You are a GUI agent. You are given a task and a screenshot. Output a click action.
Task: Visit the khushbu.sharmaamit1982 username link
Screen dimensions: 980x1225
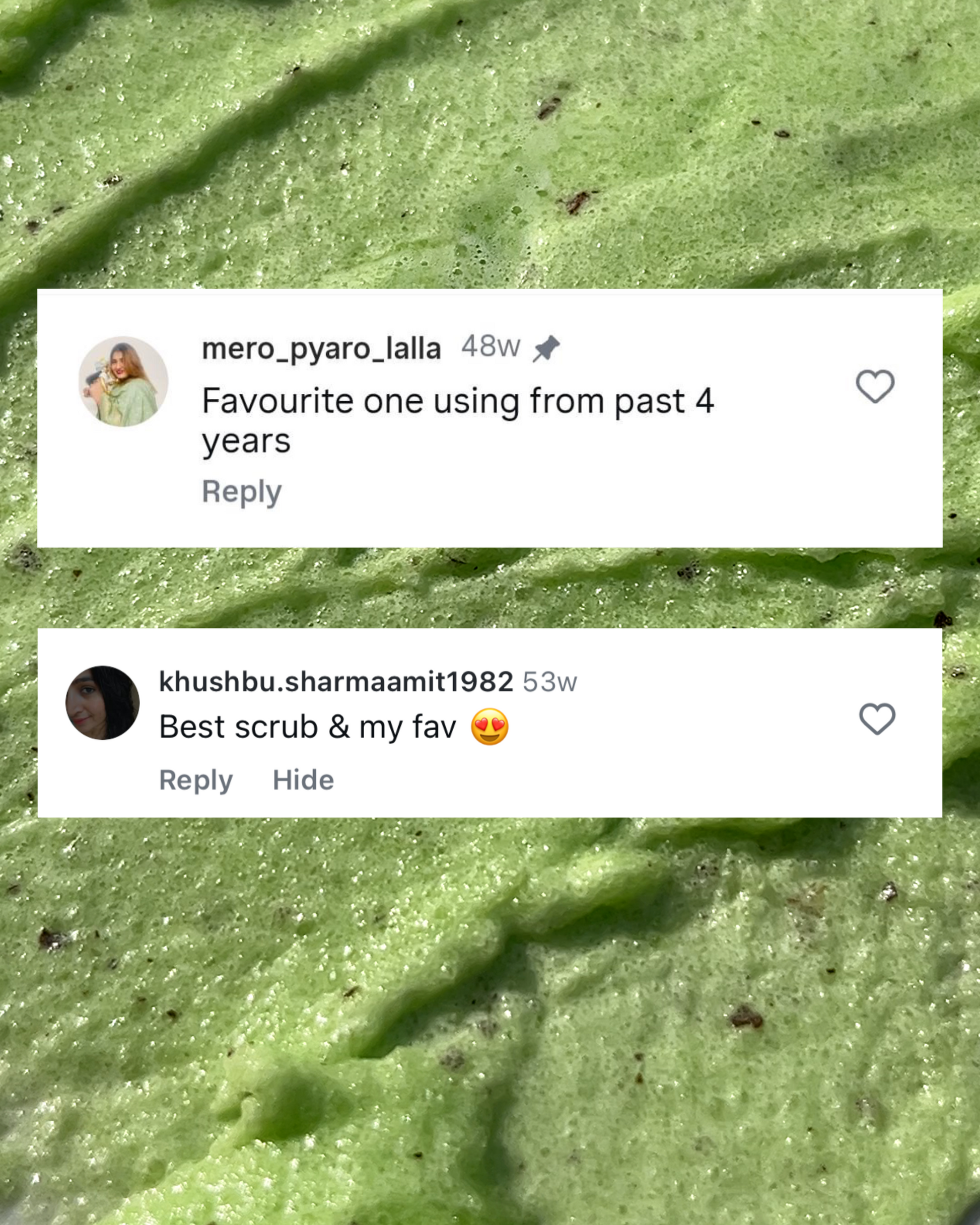tap(336, 681)
